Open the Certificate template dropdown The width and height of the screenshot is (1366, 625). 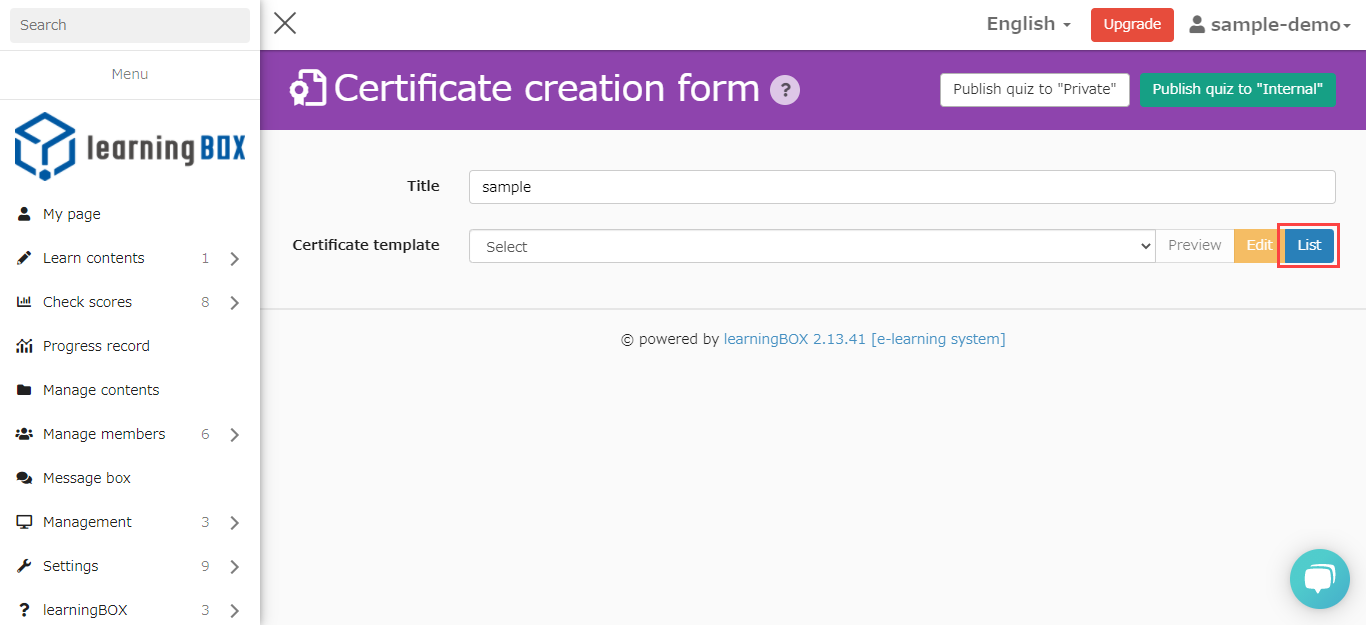pos(811,246)
